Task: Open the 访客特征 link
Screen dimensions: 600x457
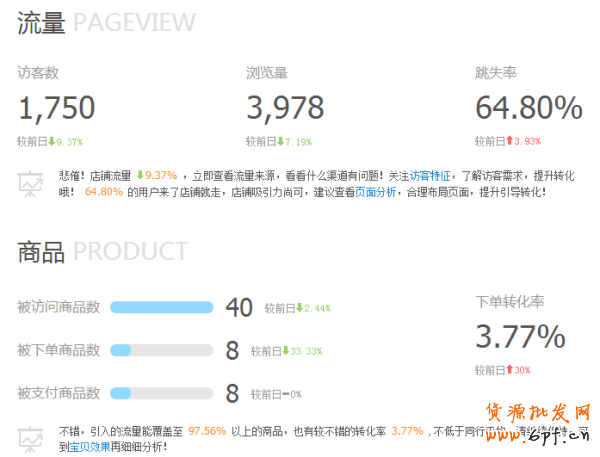Action: tap(430, 175)
